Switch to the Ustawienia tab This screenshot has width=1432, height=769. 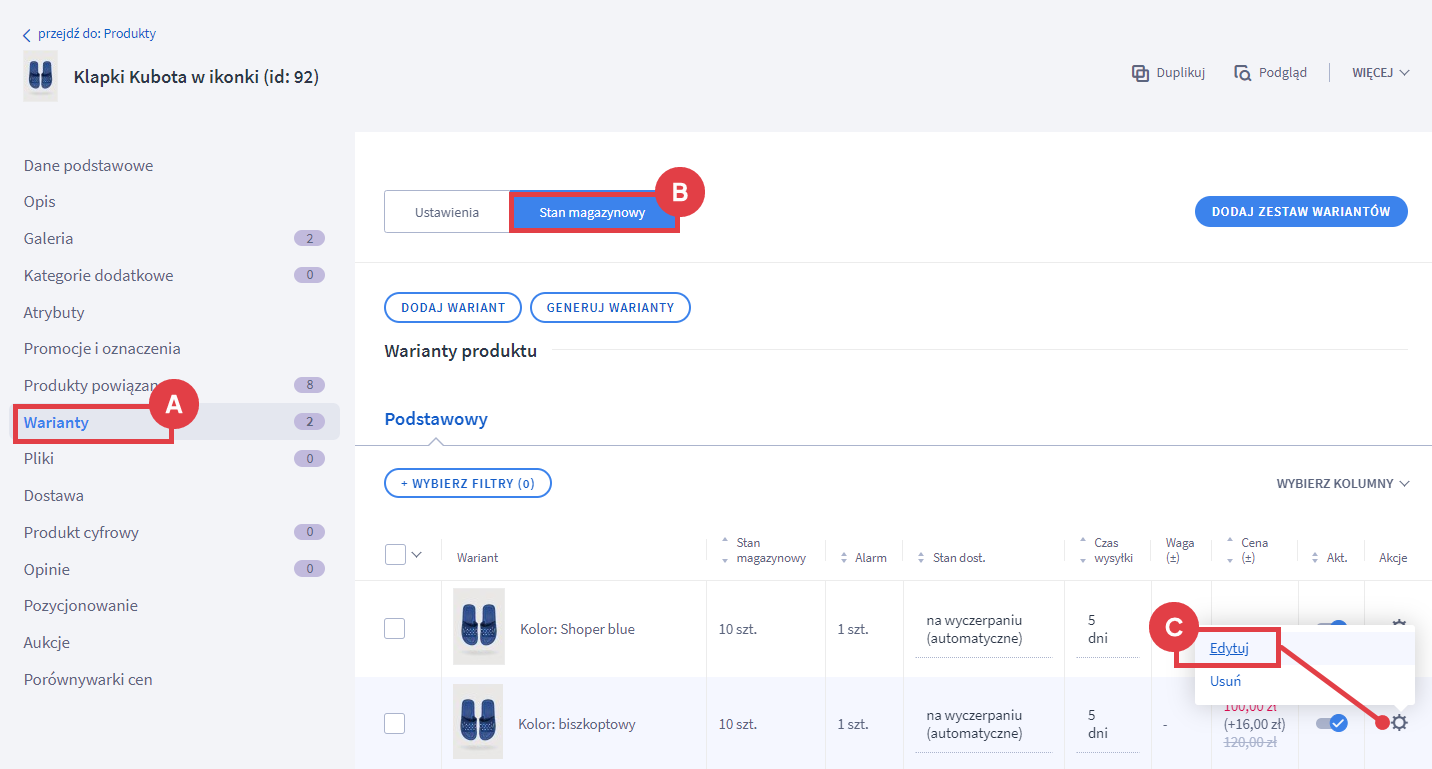[447, 213]
